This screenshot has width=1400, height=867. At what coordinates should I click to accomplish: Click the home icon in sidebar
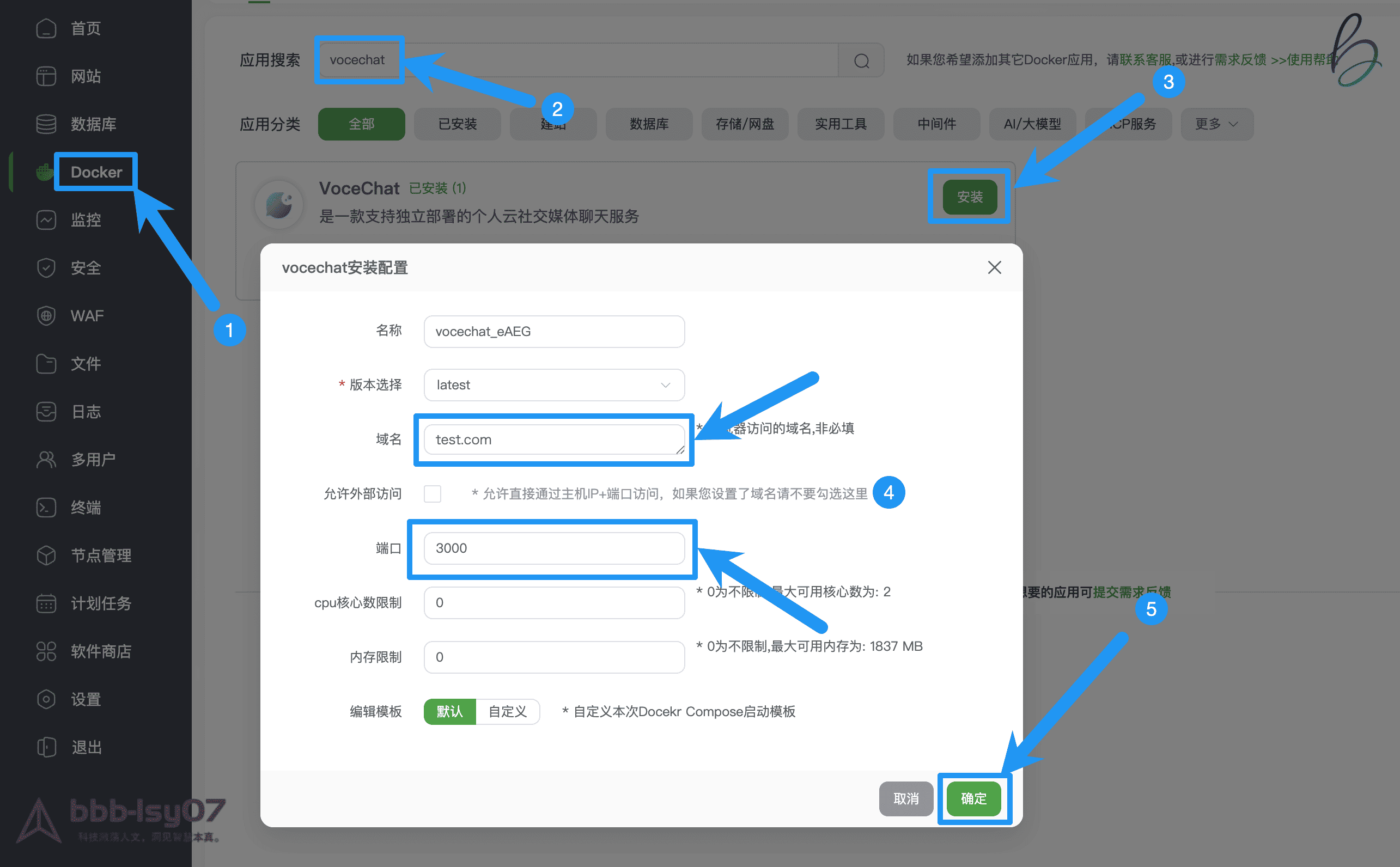tap(46, 28)
